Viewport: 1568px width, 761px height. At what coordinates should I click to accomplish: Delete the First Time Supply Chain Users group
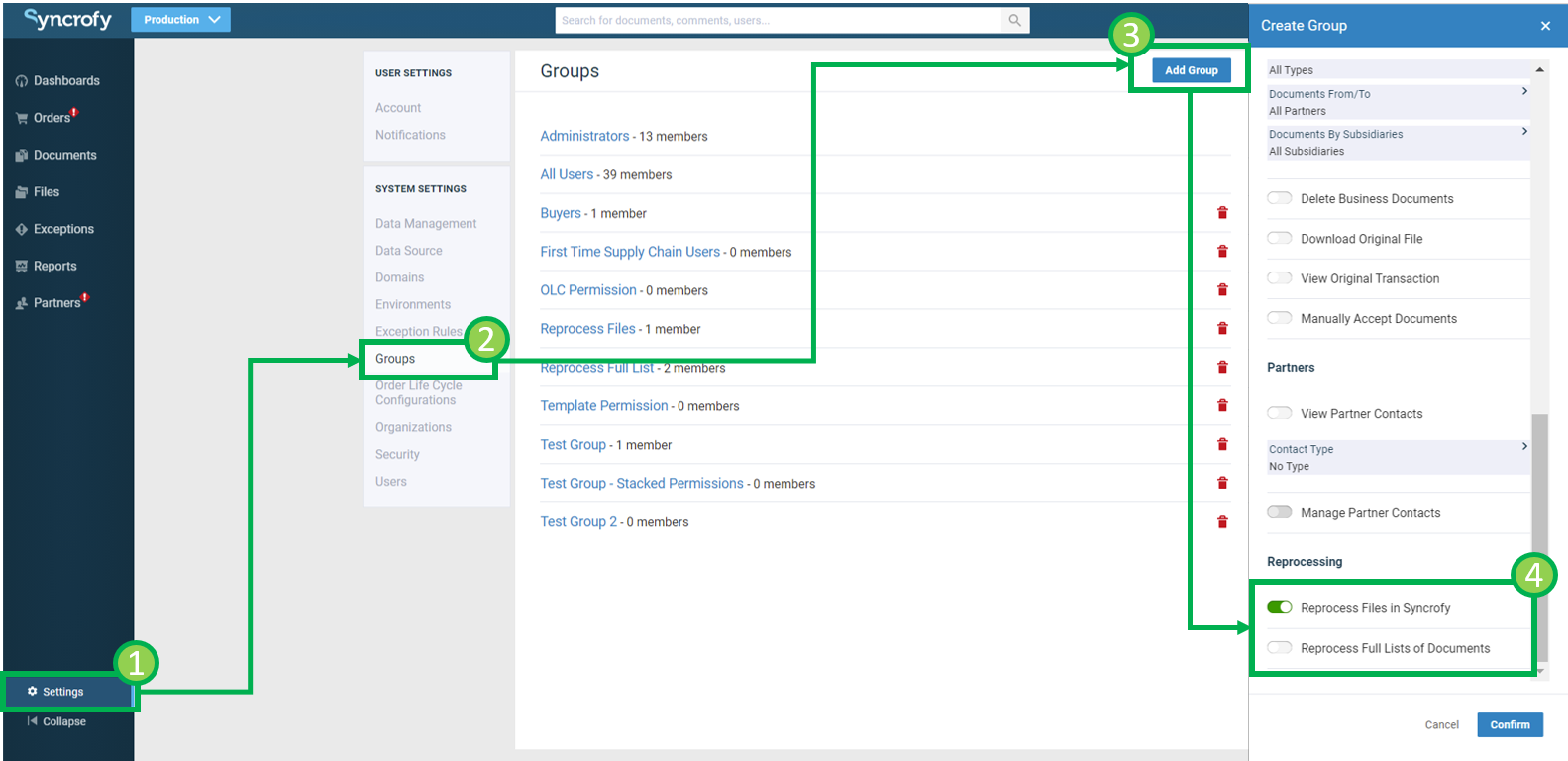pyautogui.click(x=1222, y=252)
